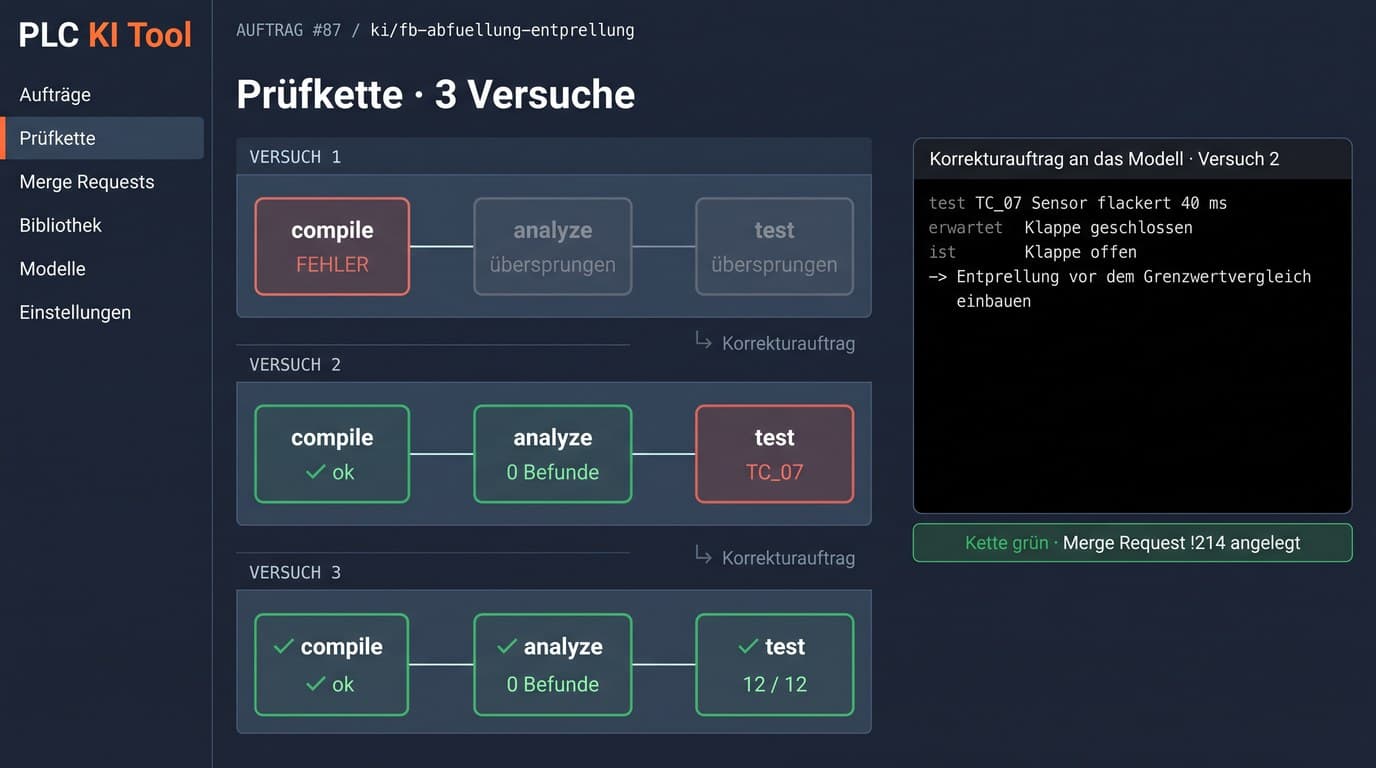
Task: Select skipped test step in Versuch 1
Action: coord(775,246)
